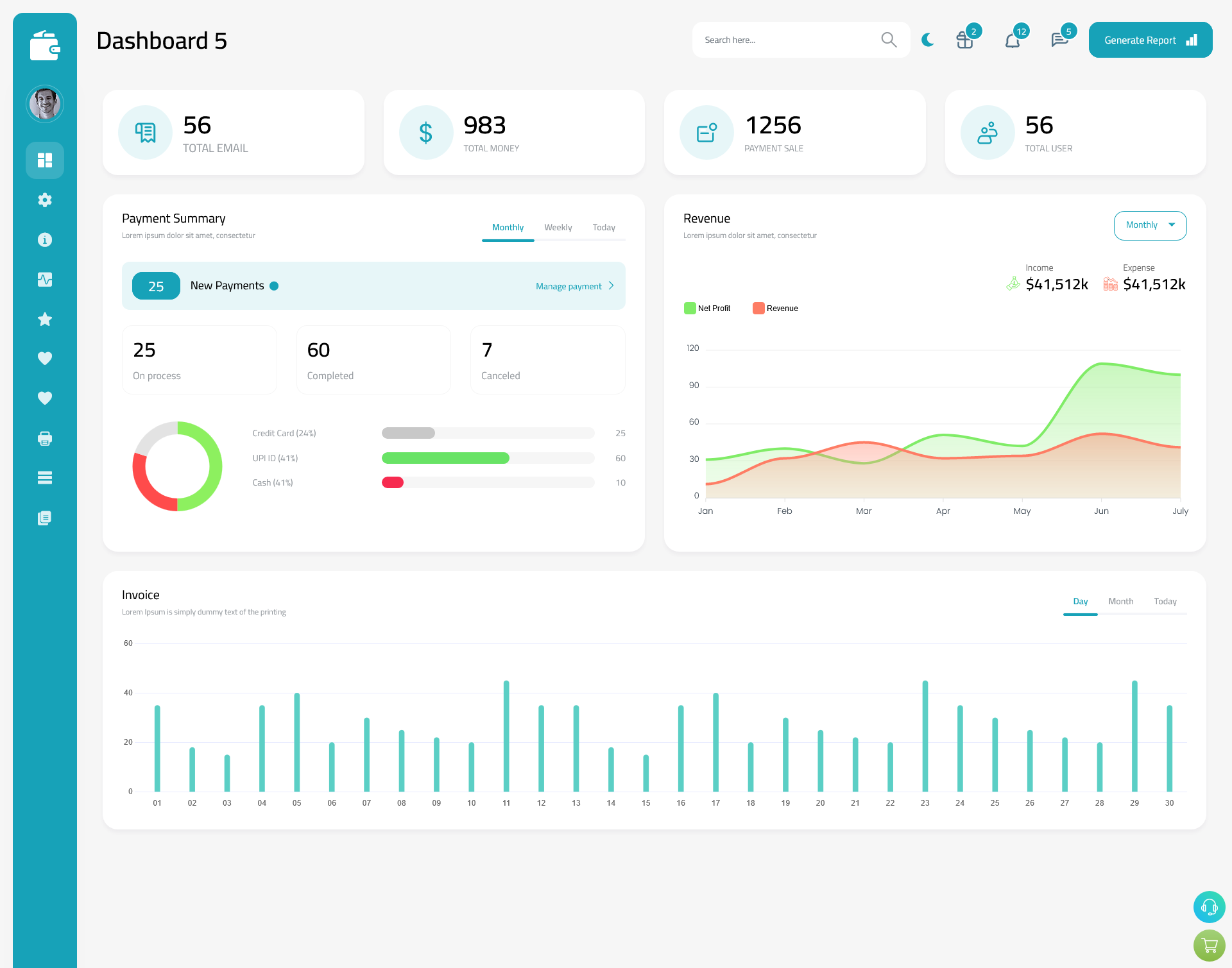Click the analytics/chart icon in sidebar
The height and width of the screenshot is (968, 1232).
[x=44, y=278]
